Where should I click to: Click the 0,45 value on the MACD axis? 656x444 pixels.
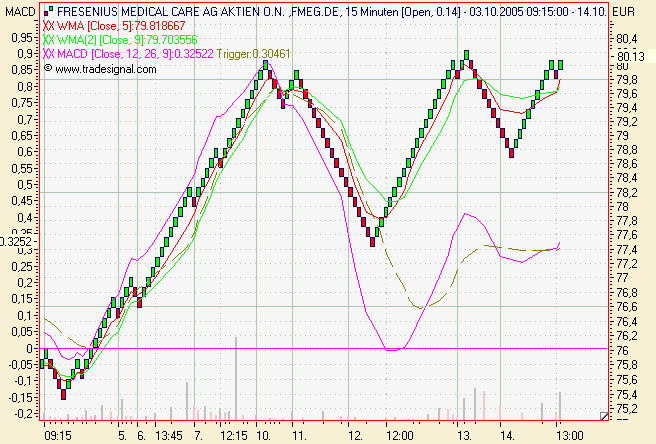[x=24, y=201]
